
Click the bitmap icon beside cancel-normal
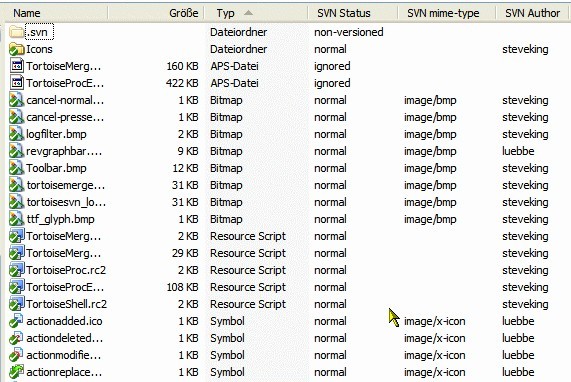click(x=16, y=100)
